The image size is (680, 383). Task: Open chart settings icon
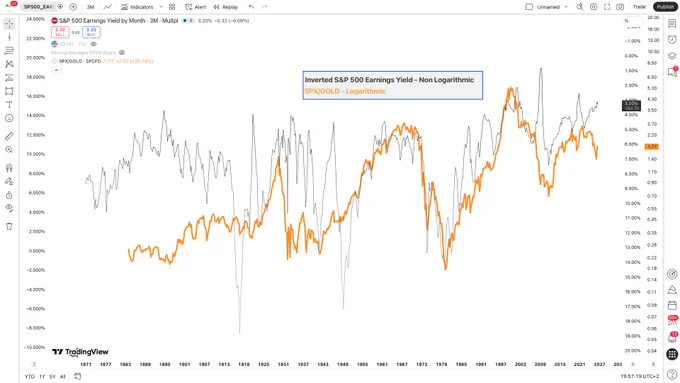pos(593,7)
